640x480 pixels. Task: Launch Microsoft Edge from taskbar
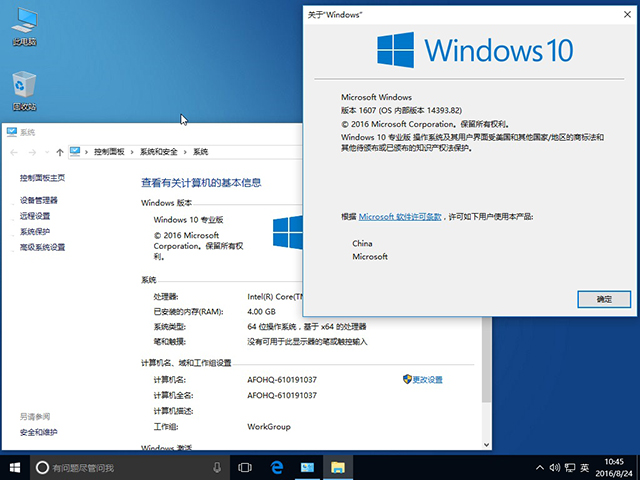(277, 467)
